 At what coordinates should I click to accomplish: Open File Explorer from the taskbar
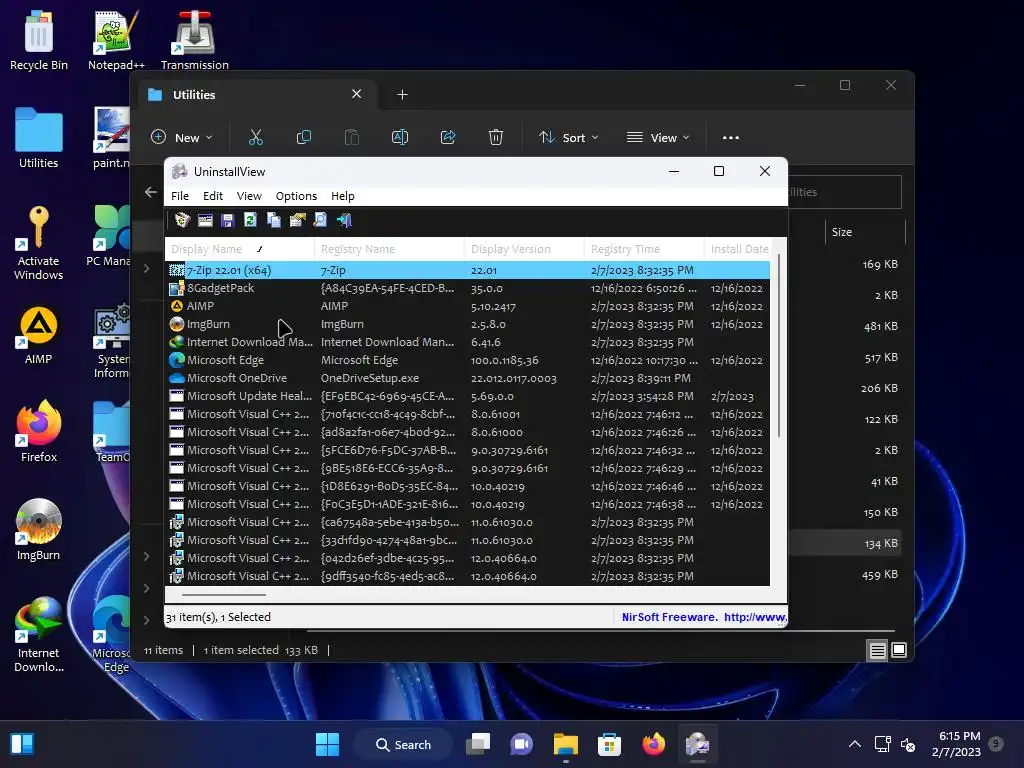coord(566,744)
